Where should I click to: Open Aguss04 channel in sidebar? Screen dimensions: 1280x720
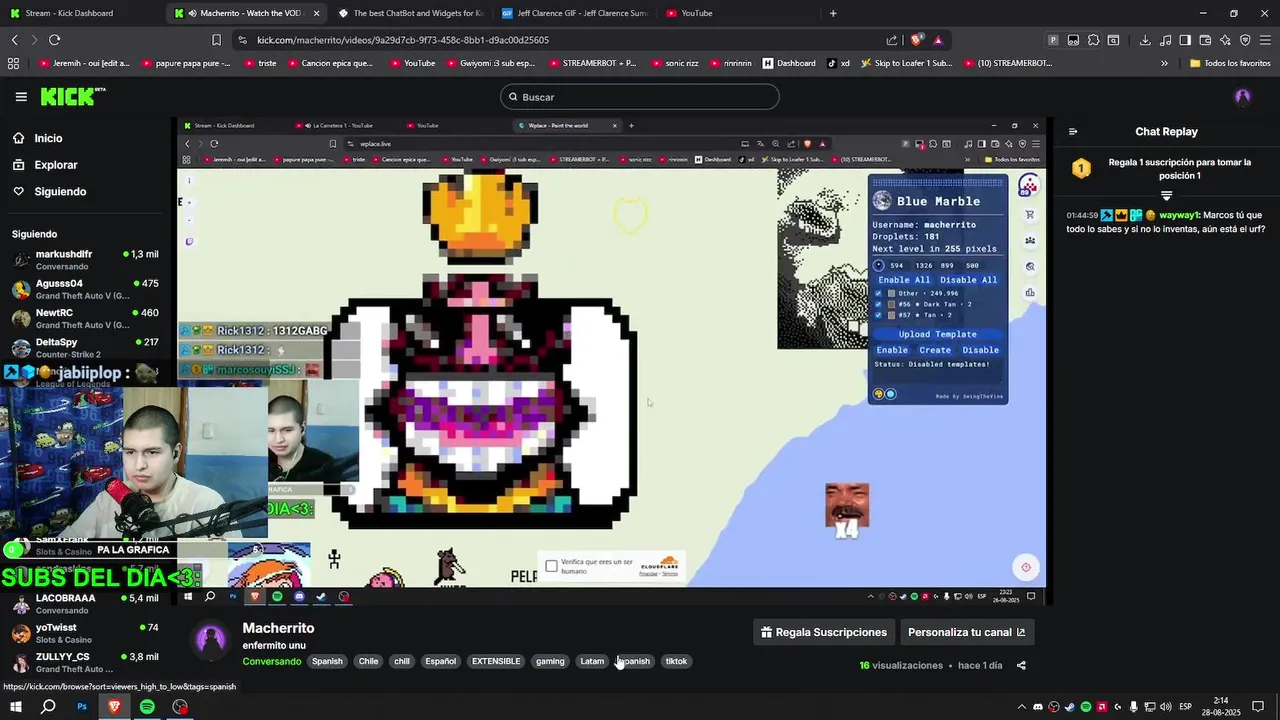(85, 289)
